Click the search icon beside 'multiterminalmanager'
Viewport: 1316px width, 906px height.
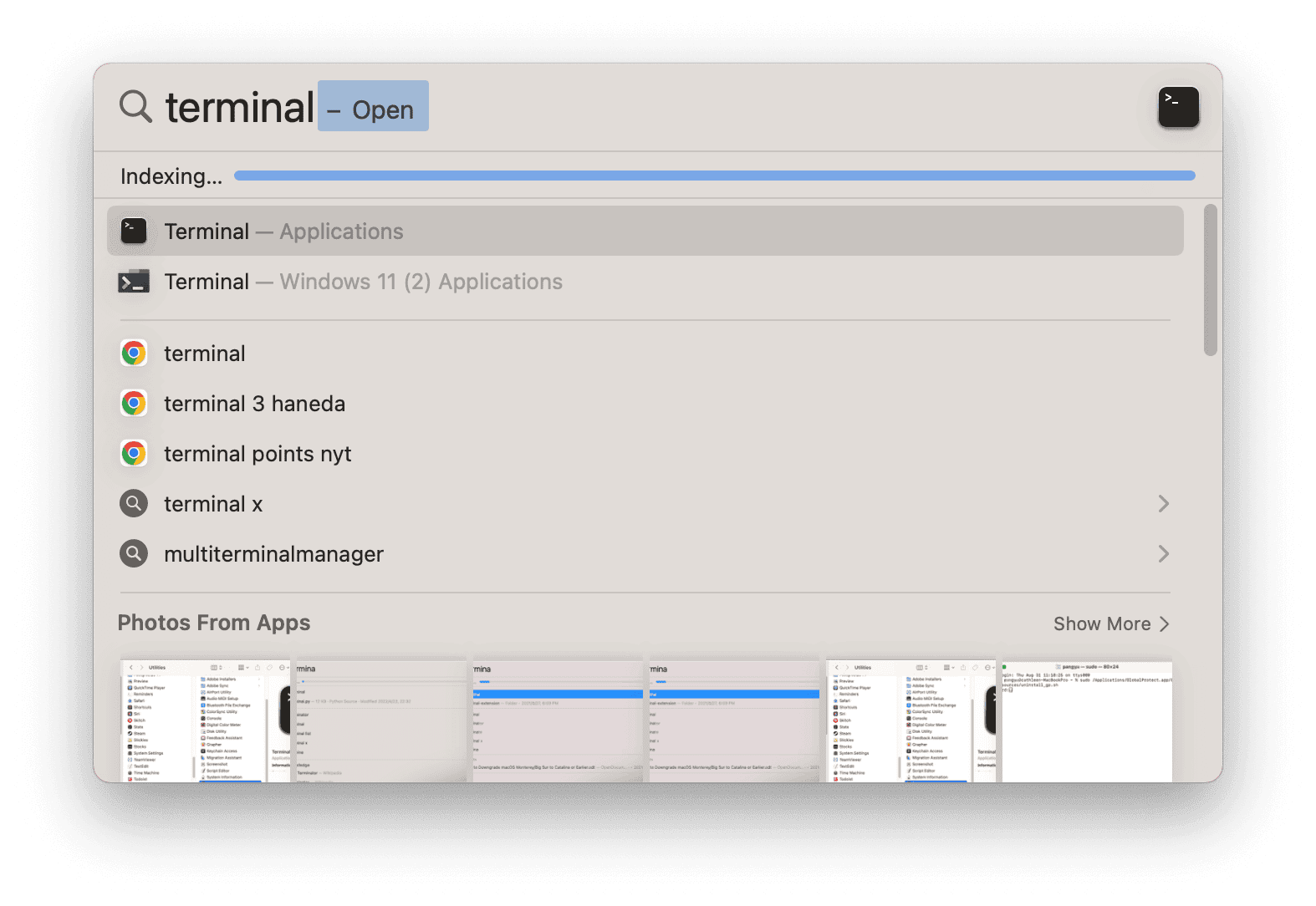[x=134, y=554]
